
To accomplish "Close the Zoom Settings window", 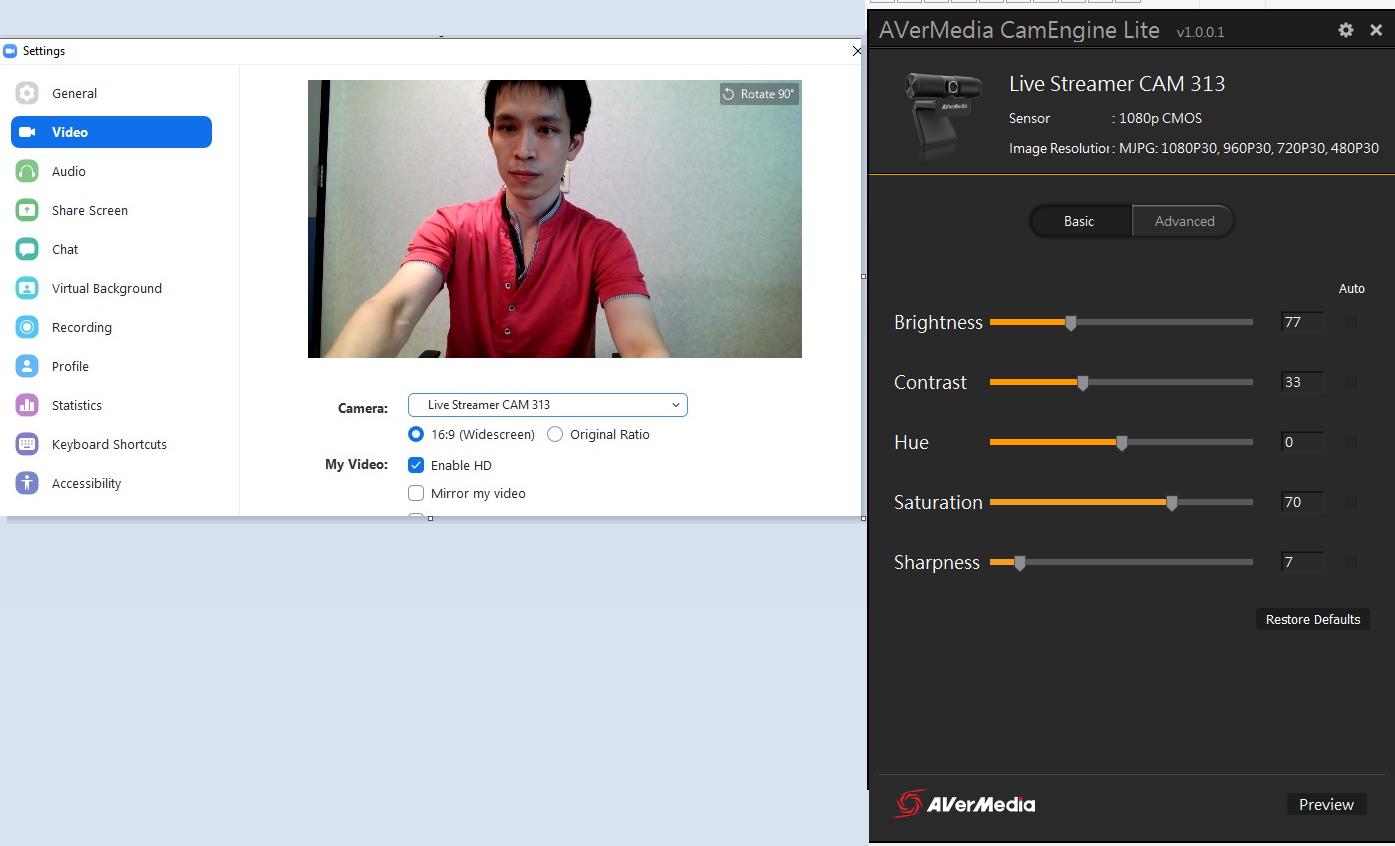I will pyautogui.click(x=856, y=50).
